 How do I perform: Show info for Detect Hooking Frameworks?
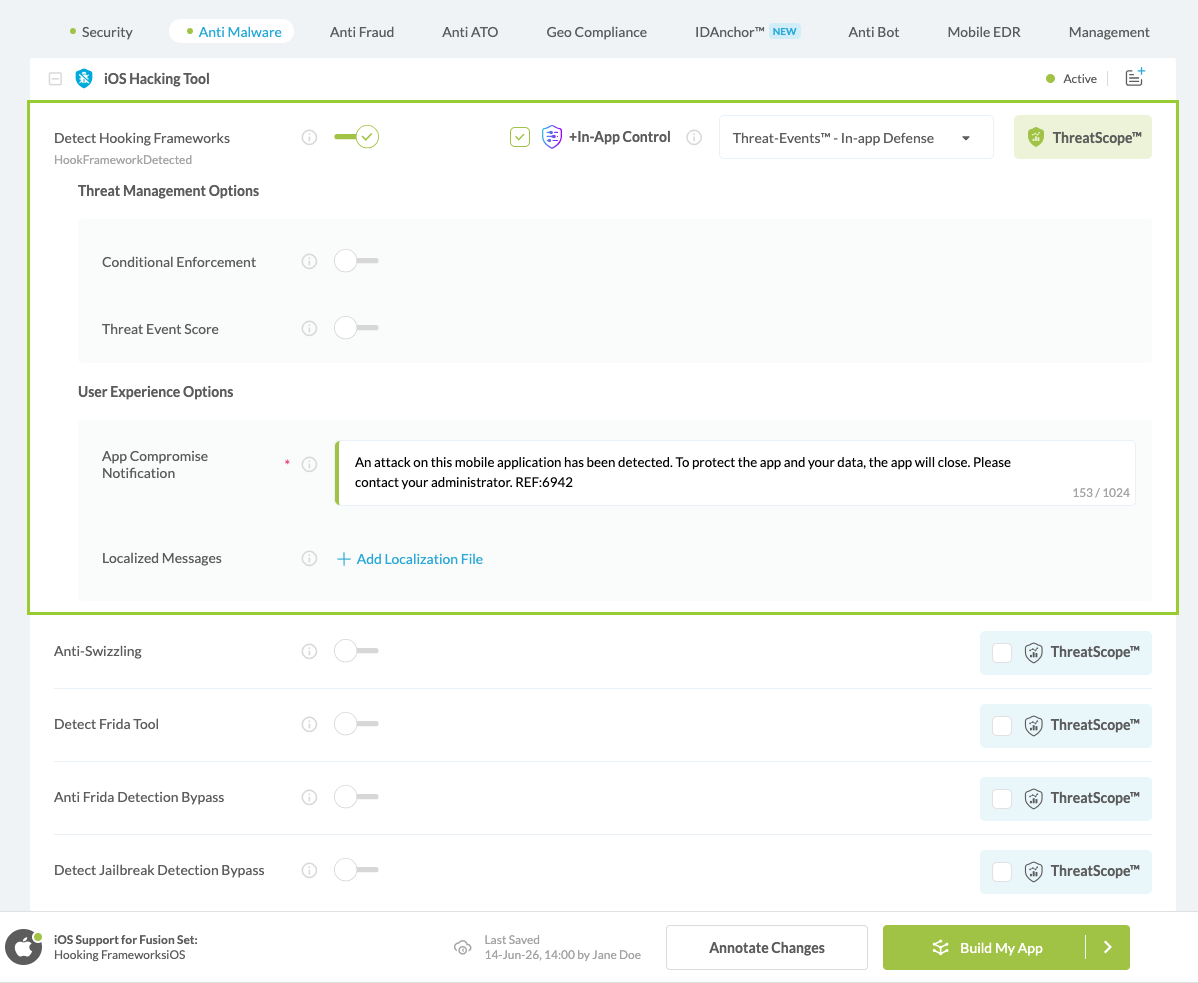tap(309, 137)
